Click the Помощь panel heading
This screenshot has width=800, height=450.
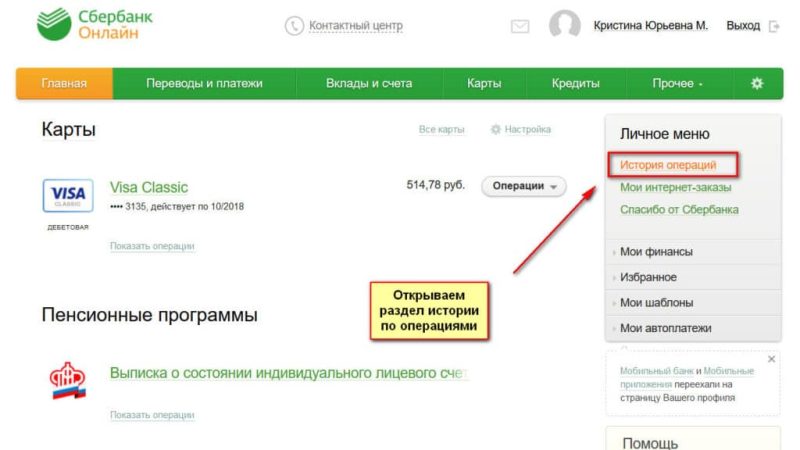650,443
